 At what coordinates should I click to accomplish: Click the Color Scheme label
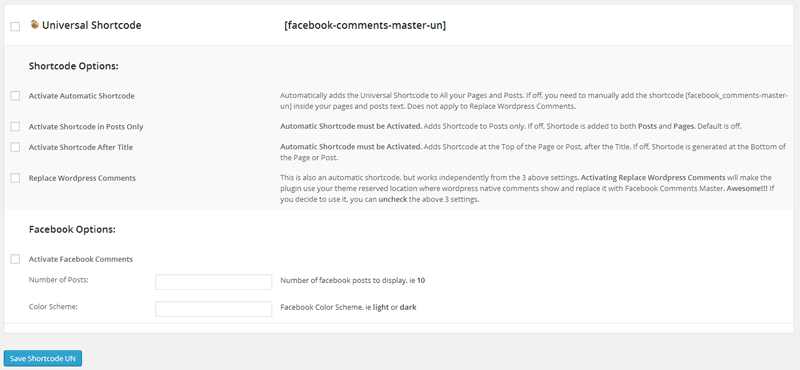pyautogui.click(x=53, y=307)
